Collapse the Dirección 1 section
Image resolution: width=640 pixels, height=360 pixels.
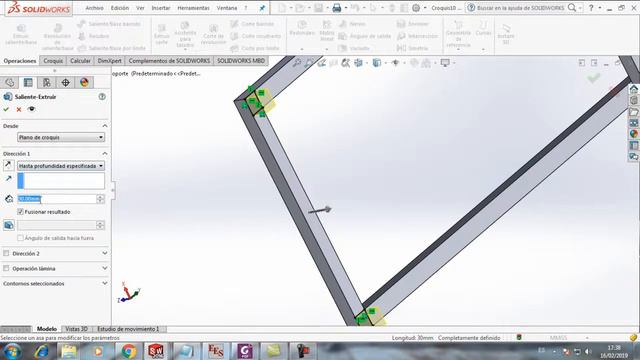104,153
